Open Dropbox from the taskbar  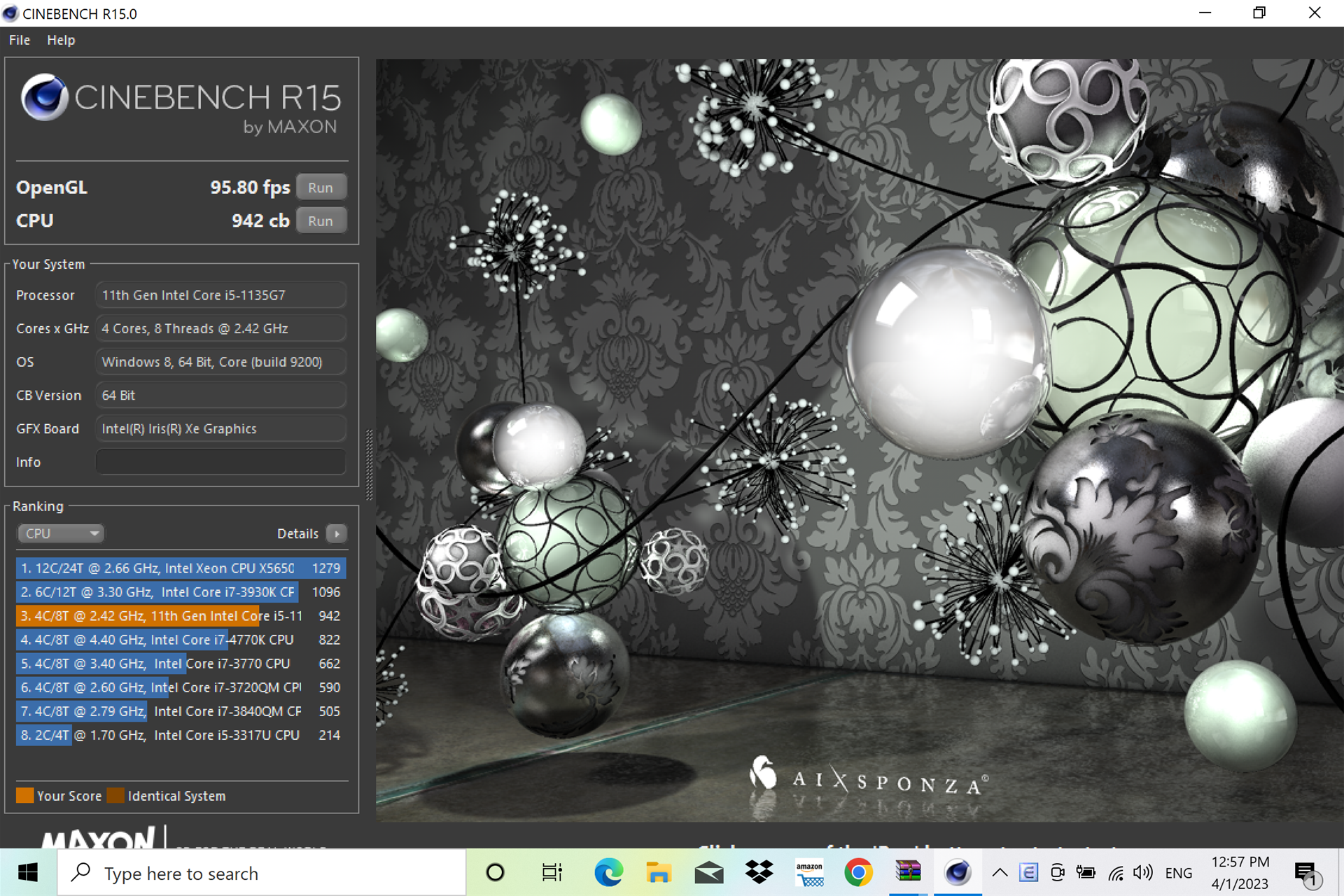click(759, 873)
